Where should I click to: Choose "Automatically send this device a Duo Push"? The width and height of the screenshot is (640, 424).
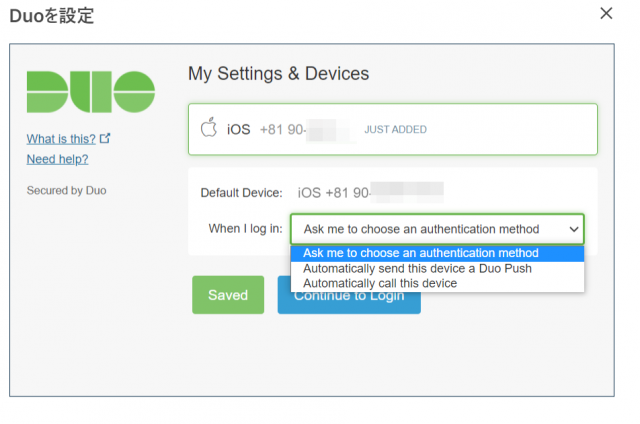(x=417, y=269)
